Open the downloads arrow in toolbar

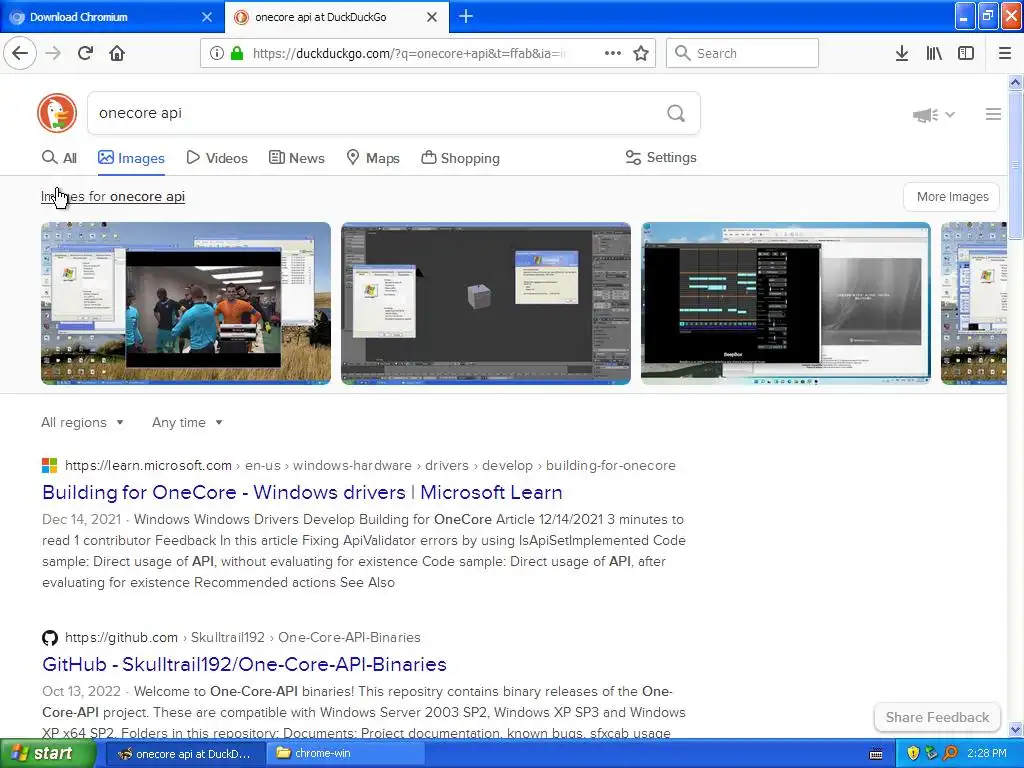pyautogui.click(x=902, y=54)
